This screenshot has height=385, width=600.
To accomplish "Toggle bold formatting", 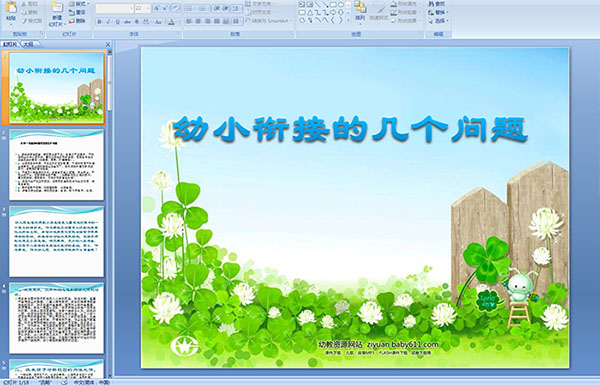I will [x=99, y=22].
